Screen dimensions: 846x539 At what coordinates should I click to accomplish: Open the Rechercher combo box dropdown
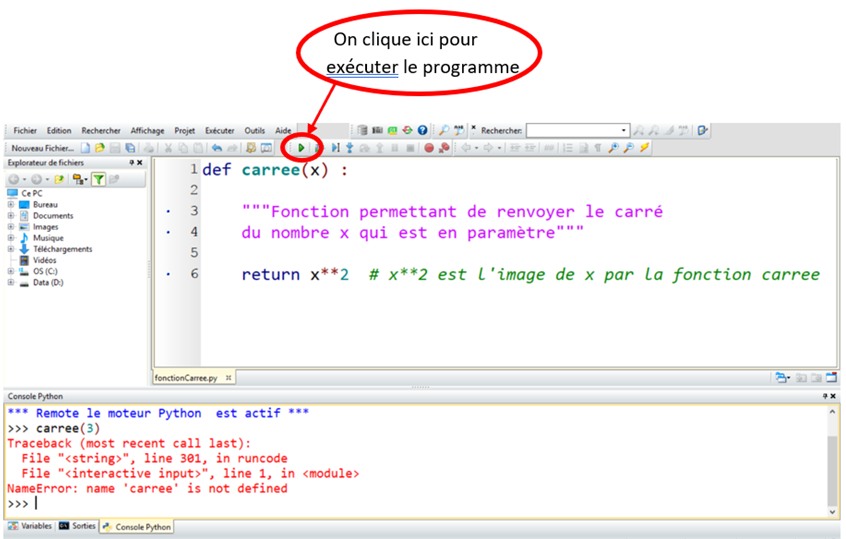pos(624,130)
